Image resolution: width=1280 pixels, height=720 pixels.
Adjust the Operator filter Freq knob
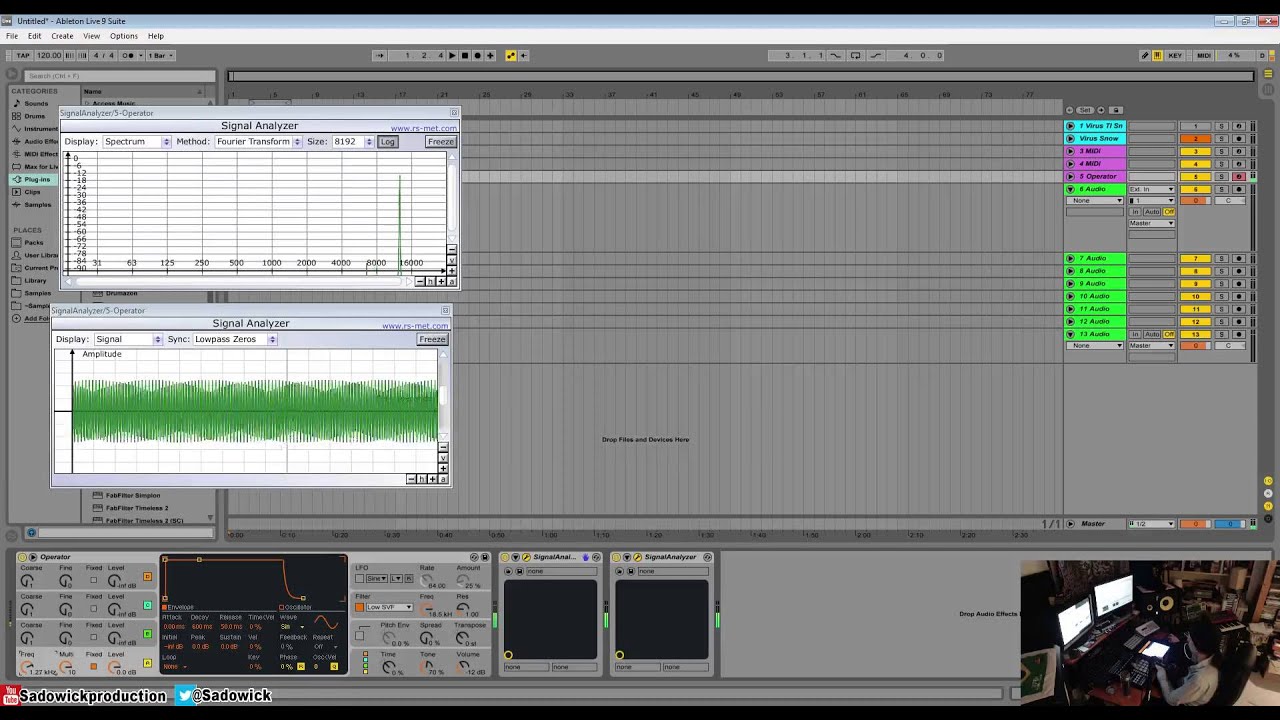coord(427,608)
